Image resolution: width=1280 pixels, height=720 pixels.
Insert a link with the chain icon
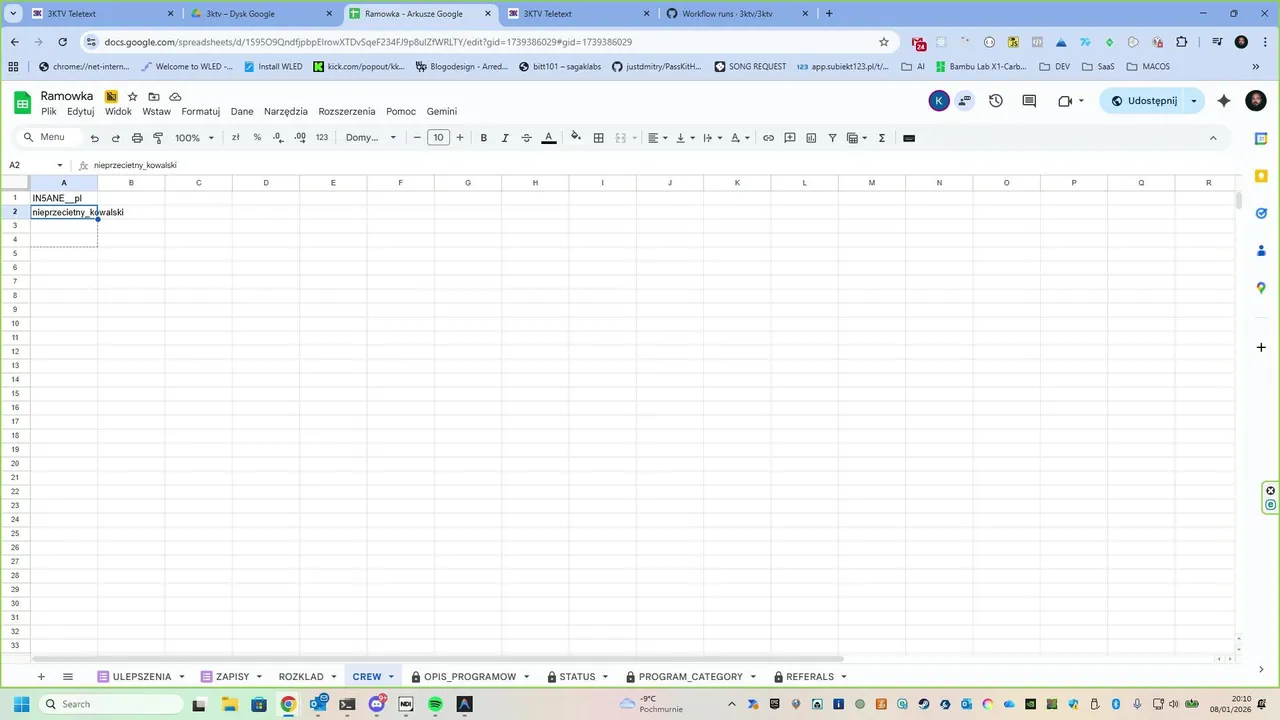(768, 138)
